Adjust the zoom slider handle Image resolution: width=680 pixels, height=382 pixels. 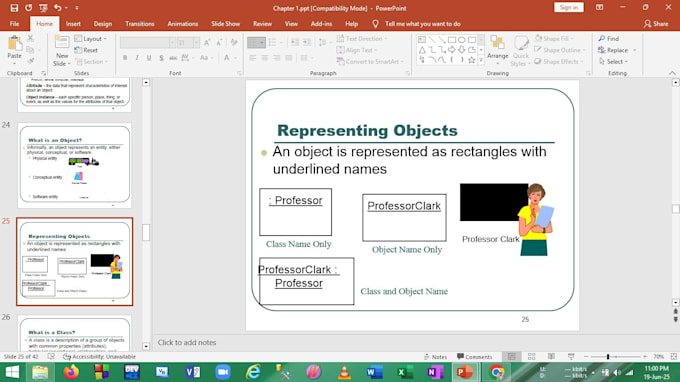[x=608, y=356]
